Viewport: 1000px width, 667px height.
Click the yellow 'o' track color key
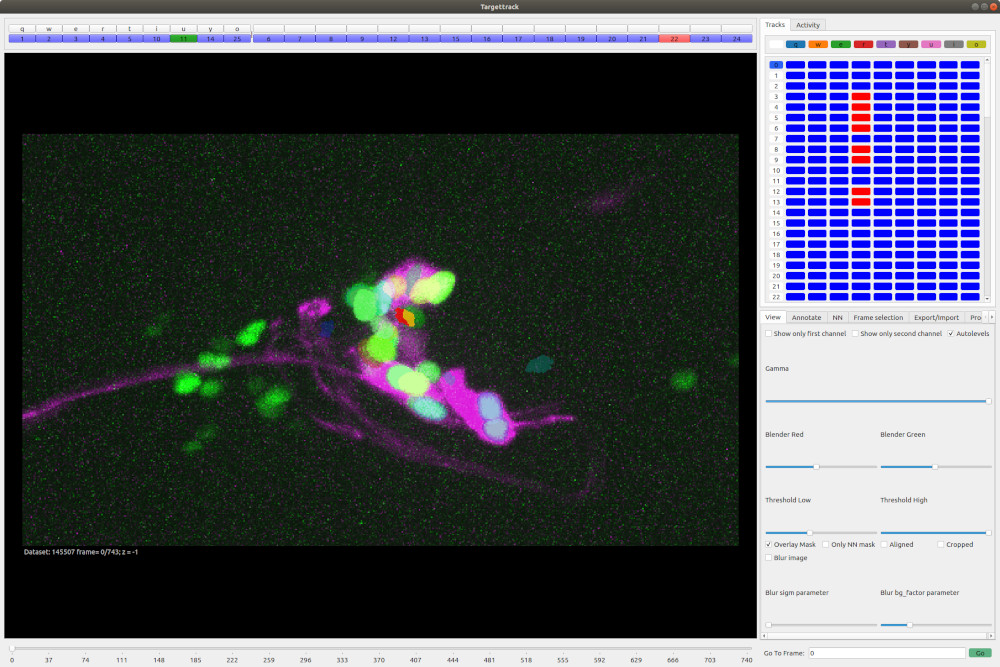tap(975, 44)
